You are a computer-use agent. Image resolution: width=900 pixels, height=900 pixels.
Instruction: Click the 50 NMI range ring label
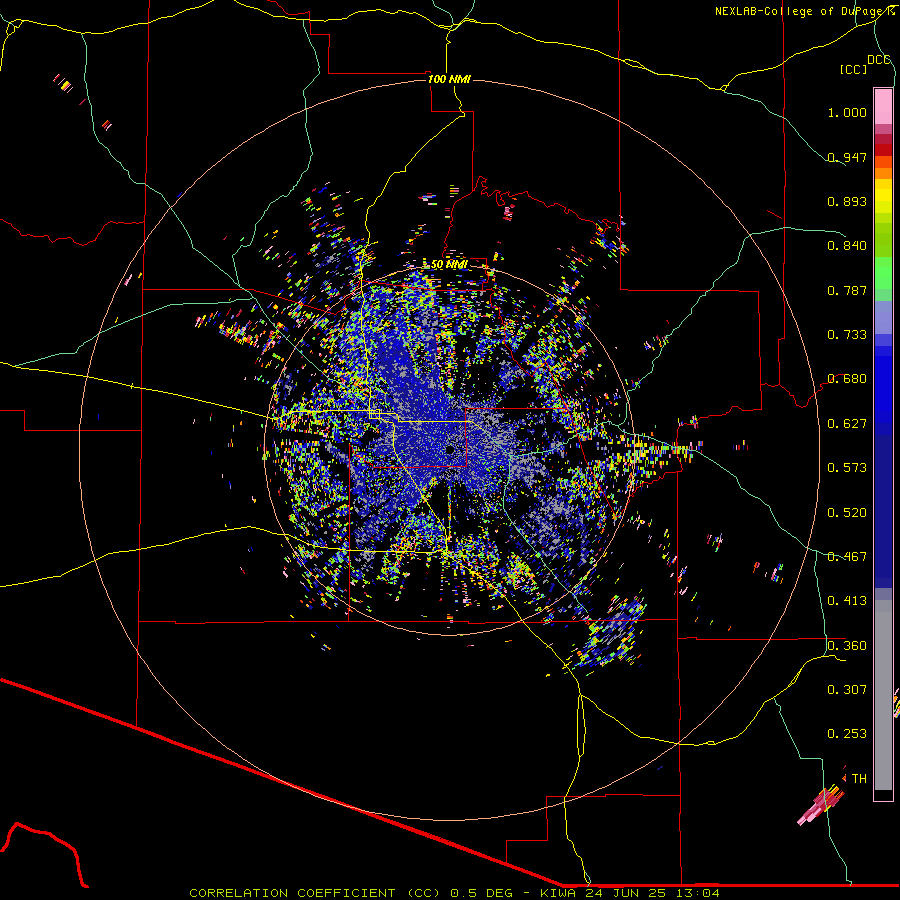[x=449, y=265]
